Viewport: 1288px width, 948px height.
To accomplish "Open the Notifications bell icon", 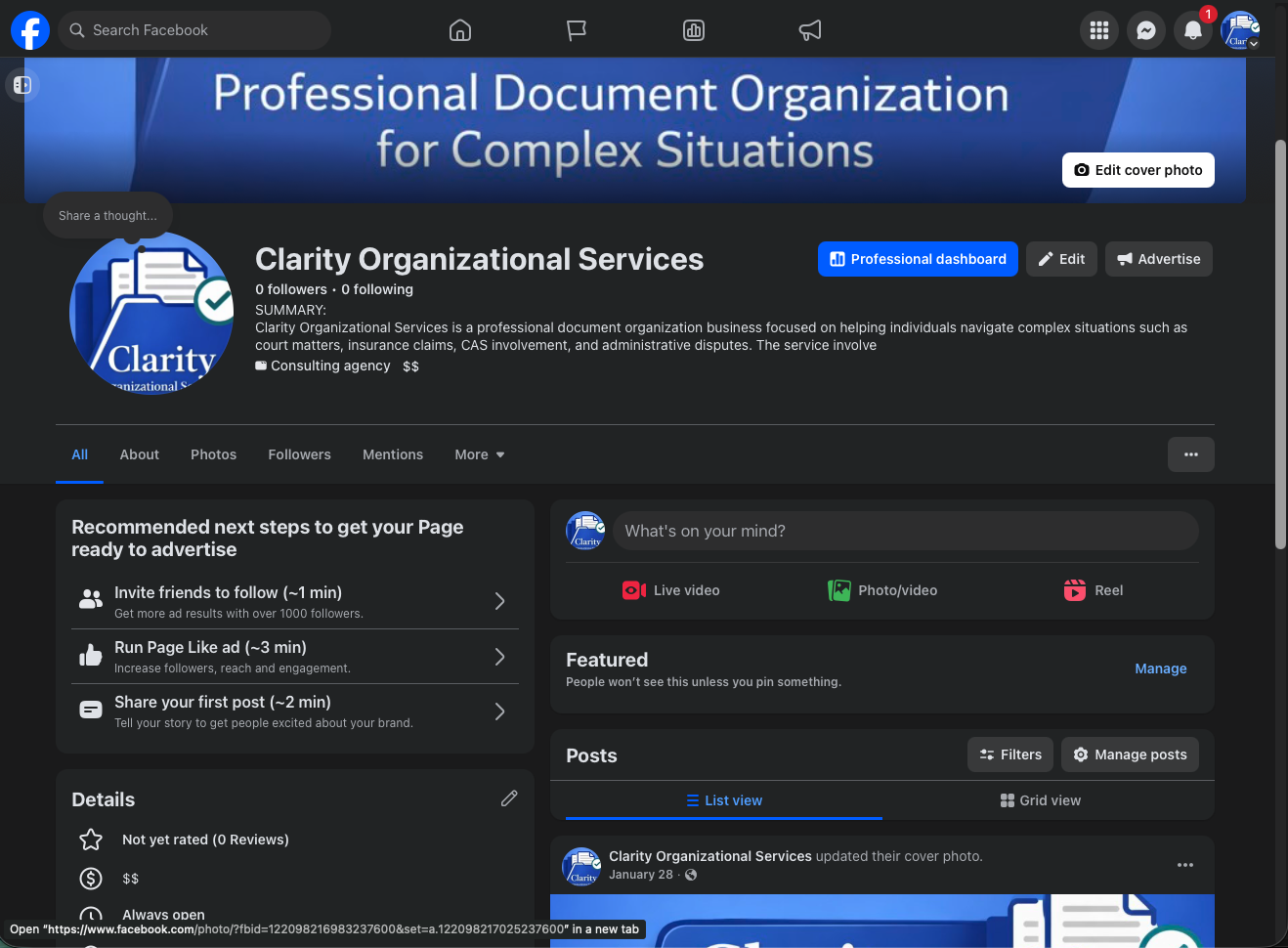I will 1192,30.
